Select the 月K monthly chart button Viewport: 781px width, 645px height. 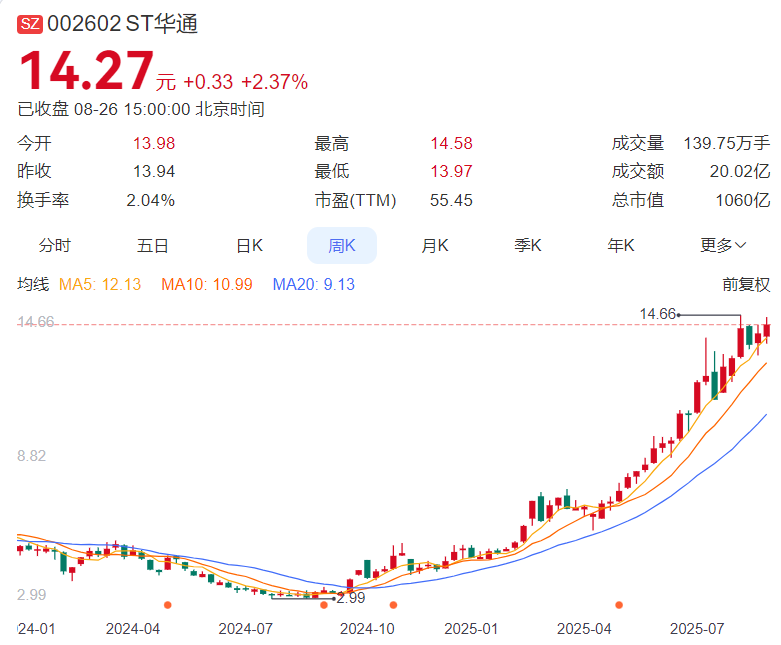coord(435,245)
